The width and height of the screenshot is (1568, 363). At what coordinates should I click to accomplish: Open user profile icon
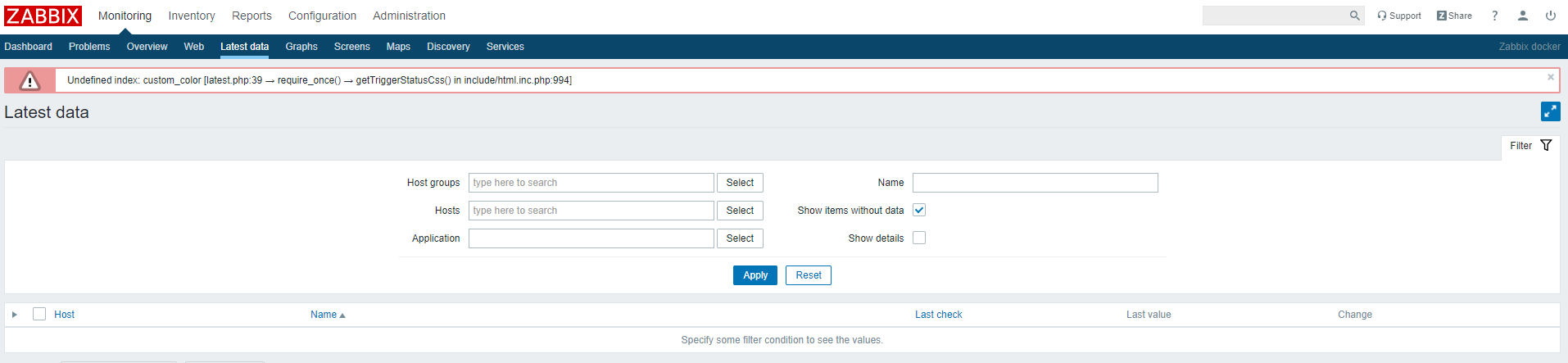click(x=1522, y=16)
